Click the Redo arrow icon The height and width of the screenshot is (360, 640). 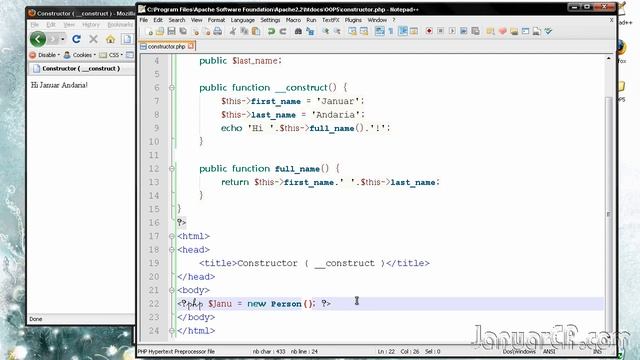point(282,31)
